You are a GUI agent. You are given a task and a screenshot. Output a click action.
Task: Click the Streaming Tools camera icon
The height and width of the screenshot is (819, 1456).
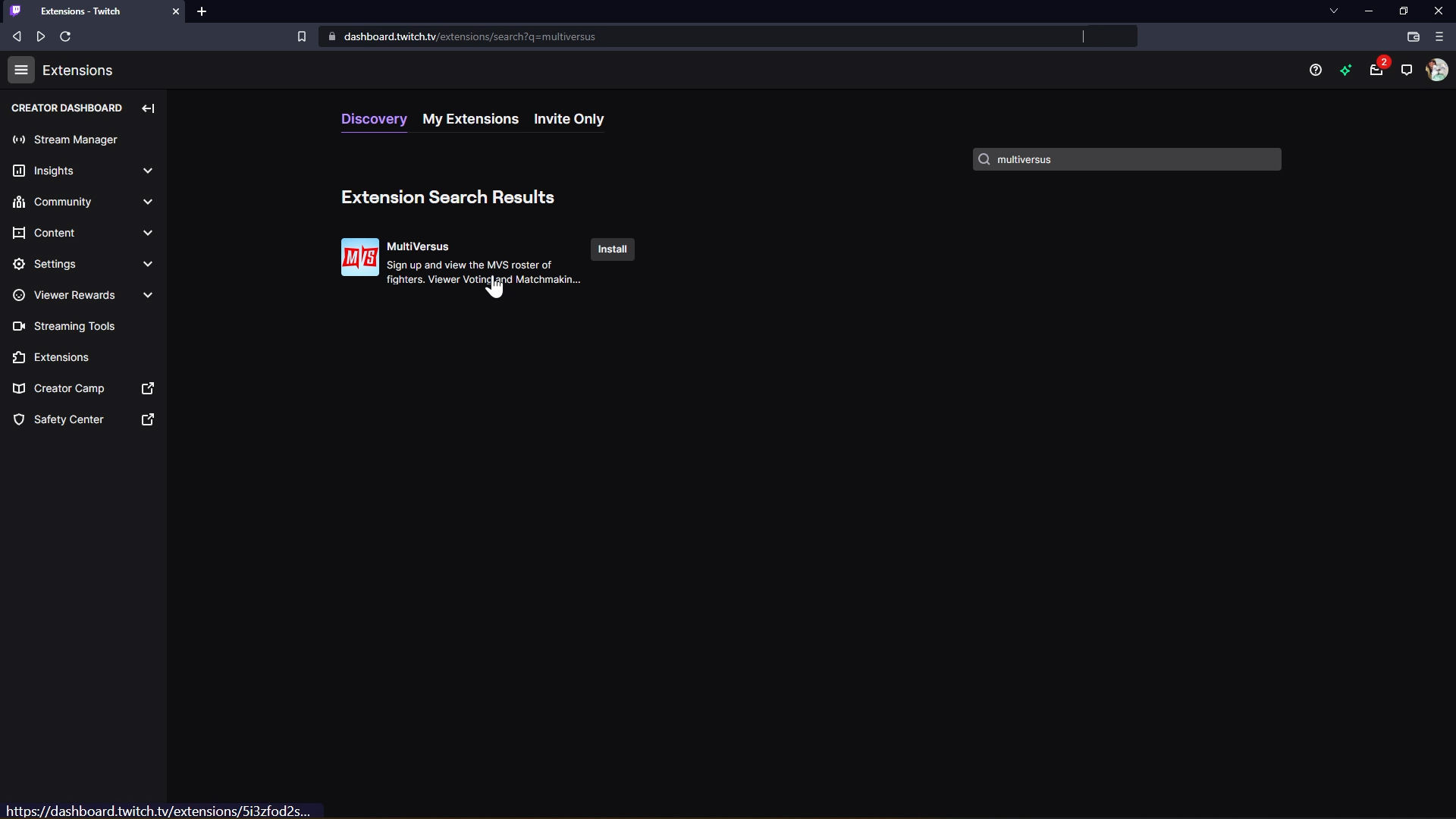[19, 326]
